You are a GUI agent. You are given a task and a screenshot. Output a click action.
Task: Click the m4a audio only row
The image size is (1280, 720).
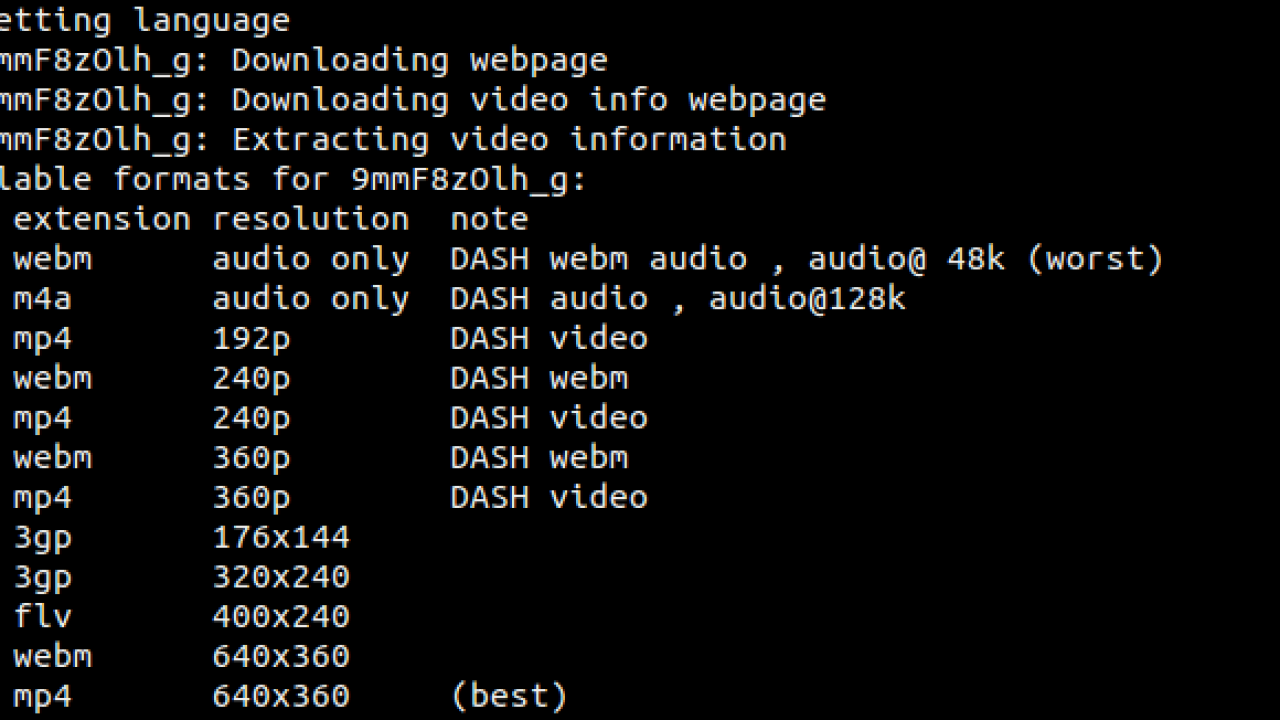pyautogui.click(x=460, y=299)
